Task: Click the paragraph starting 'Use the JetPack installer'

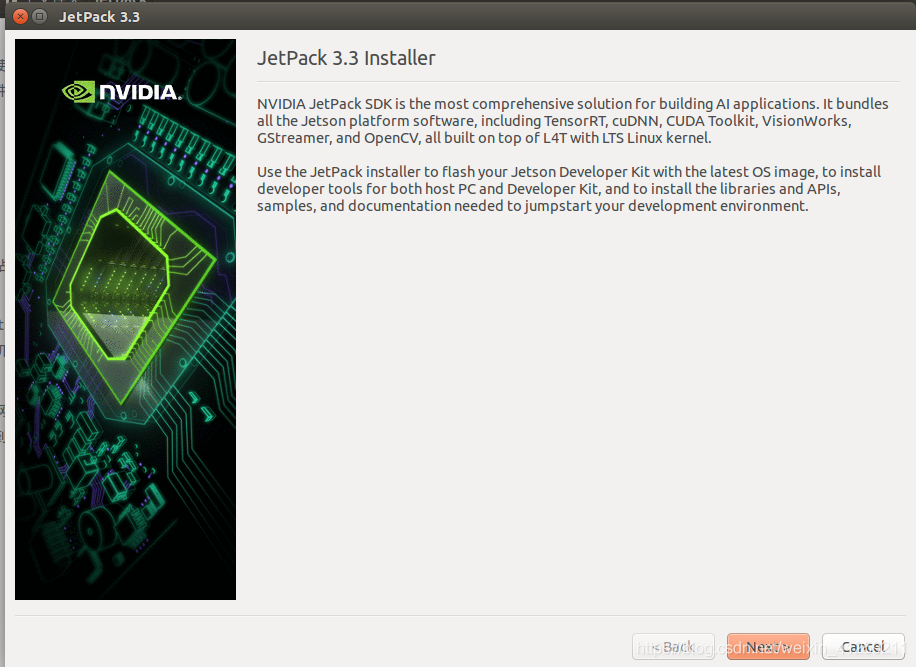Action: click(x=569, y=189)
